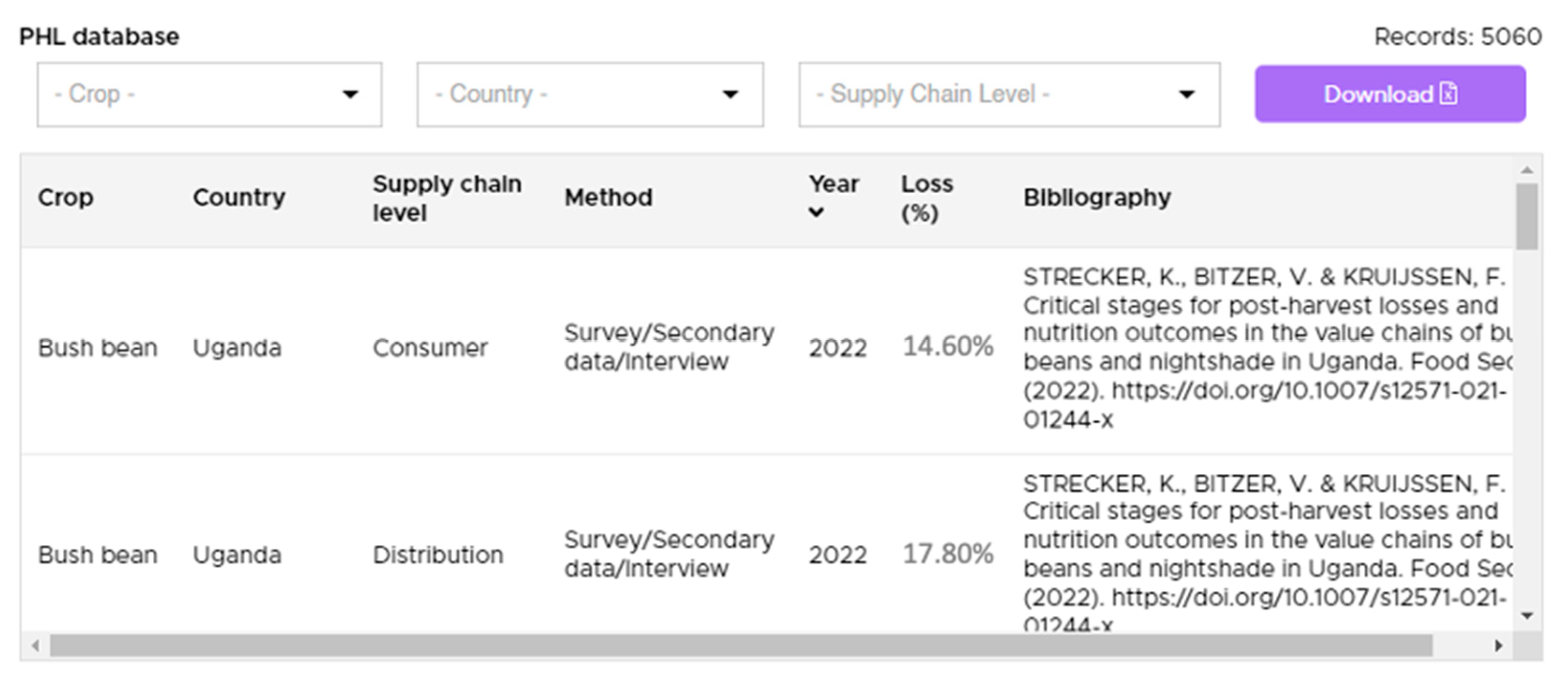This screenshot has width=1568, height=677.
Task: Click the 14.60% loss value cell
Action: [947, 346]
